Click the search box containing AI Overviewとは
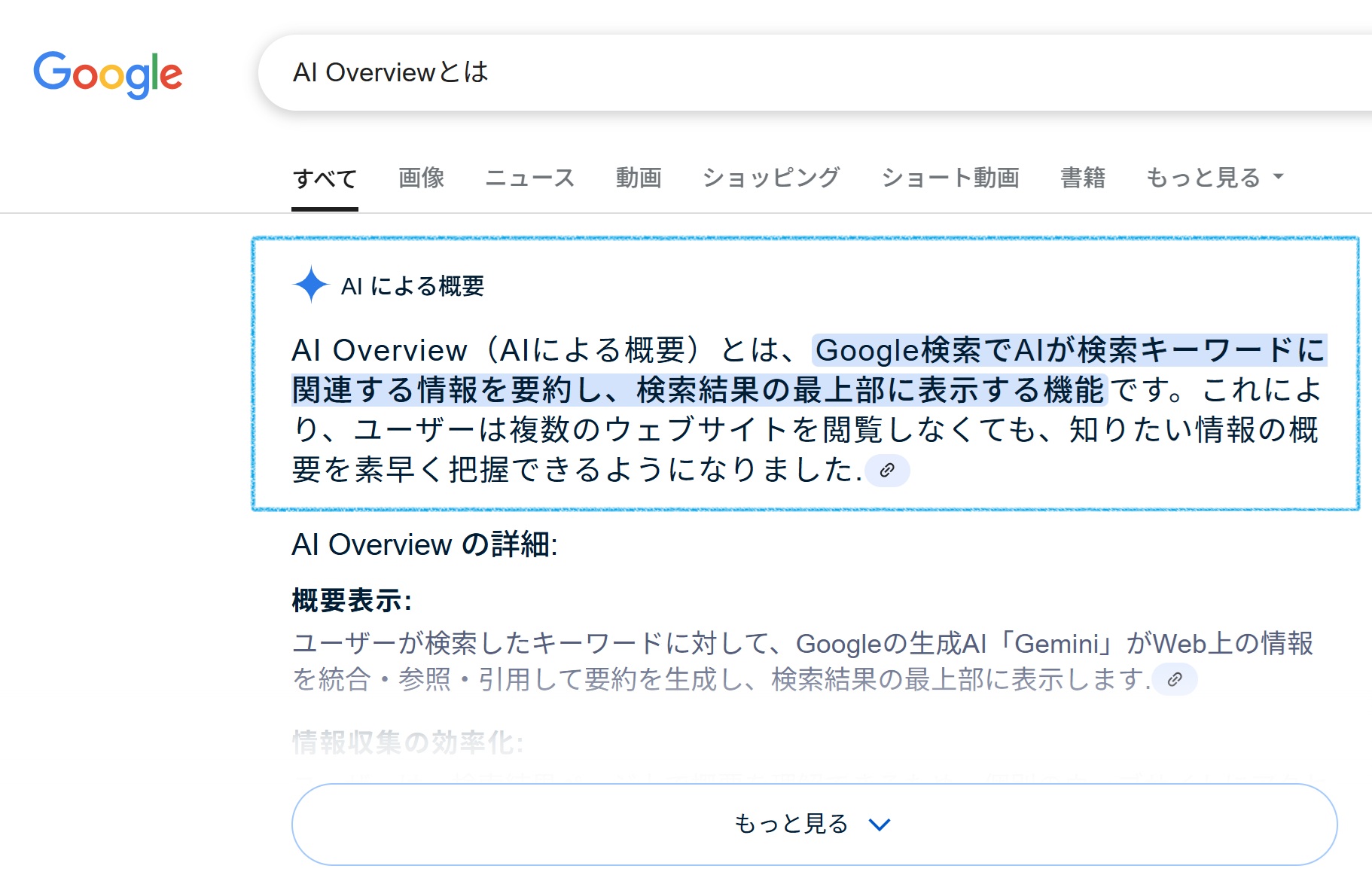Image resolution: width=1372 pixels, height=881 pixels. pos(816,72)
